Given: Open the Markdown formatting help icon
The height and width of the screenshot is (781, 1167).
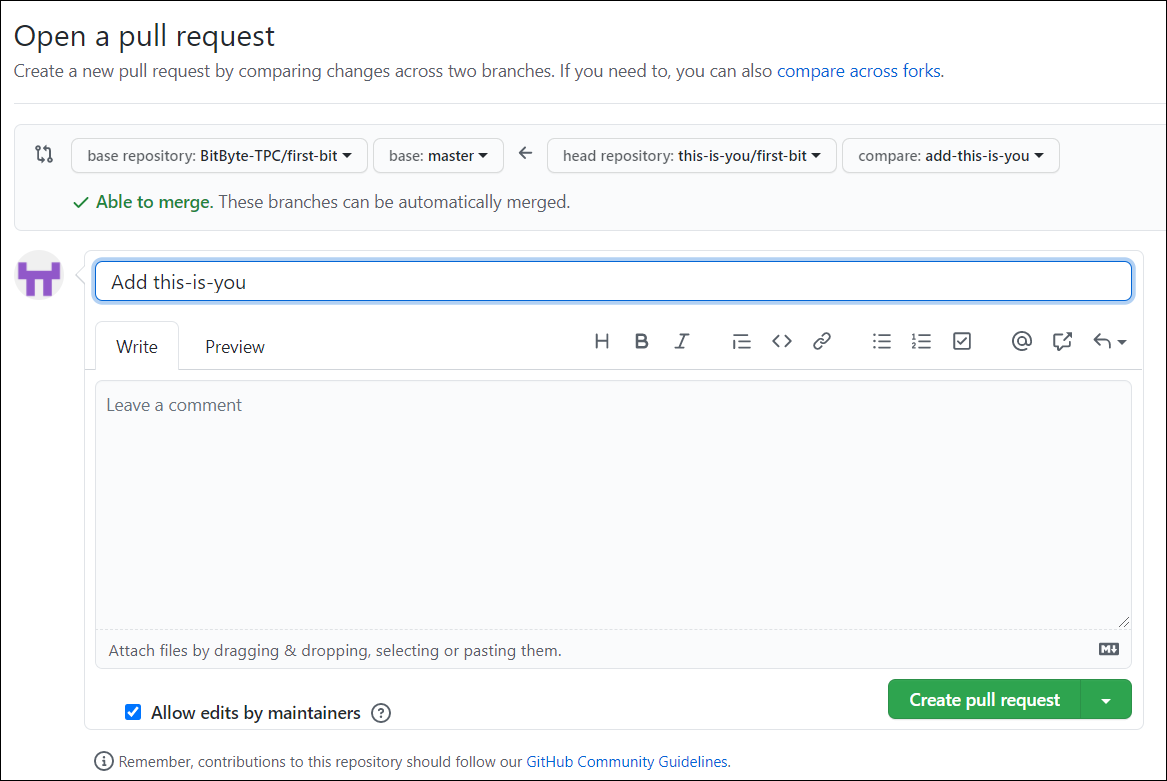Looking at the screenshot, I should [1107, 649].
